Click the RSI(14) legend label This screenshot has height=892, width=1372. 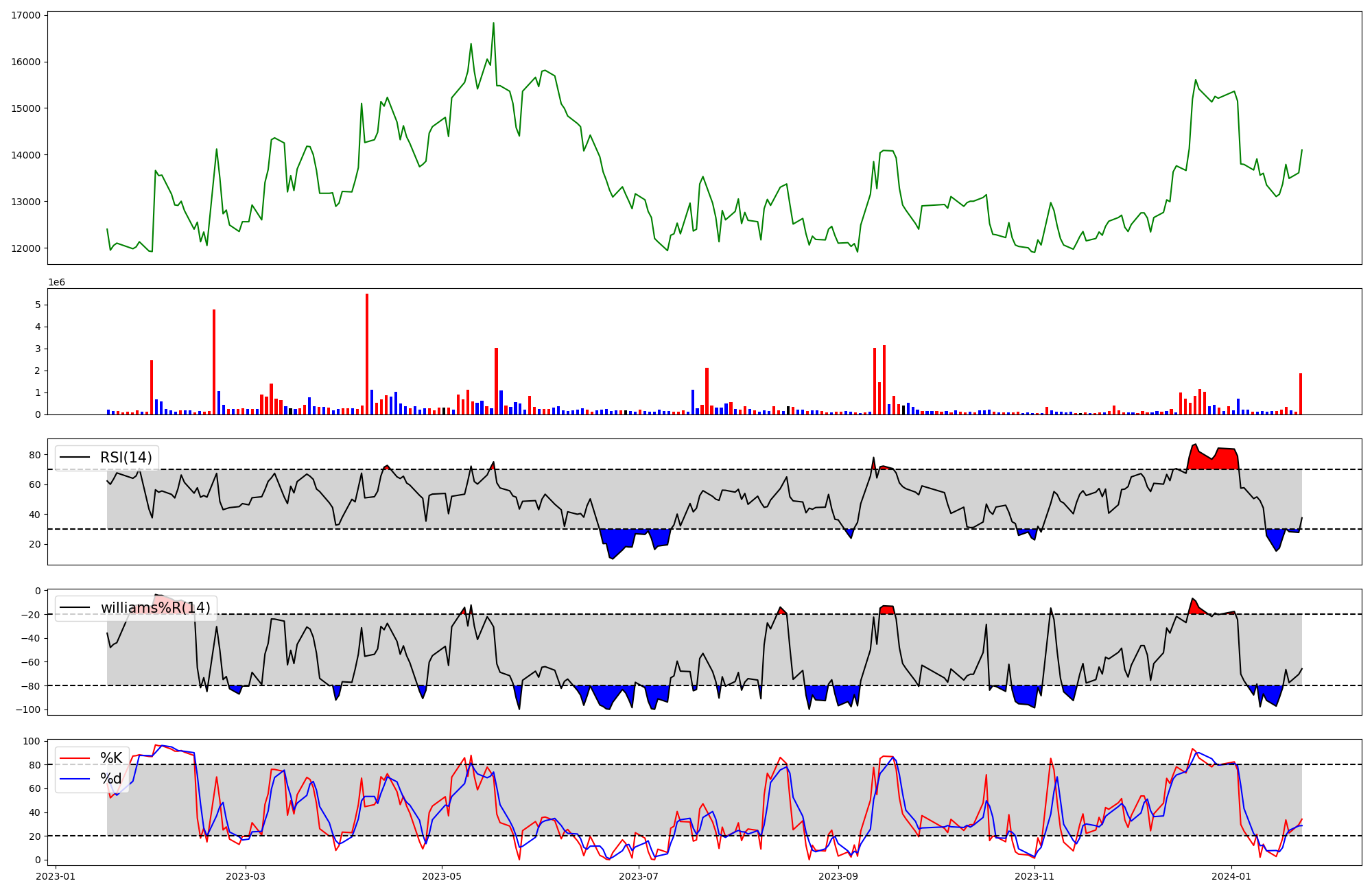click(x=126, y=458)
